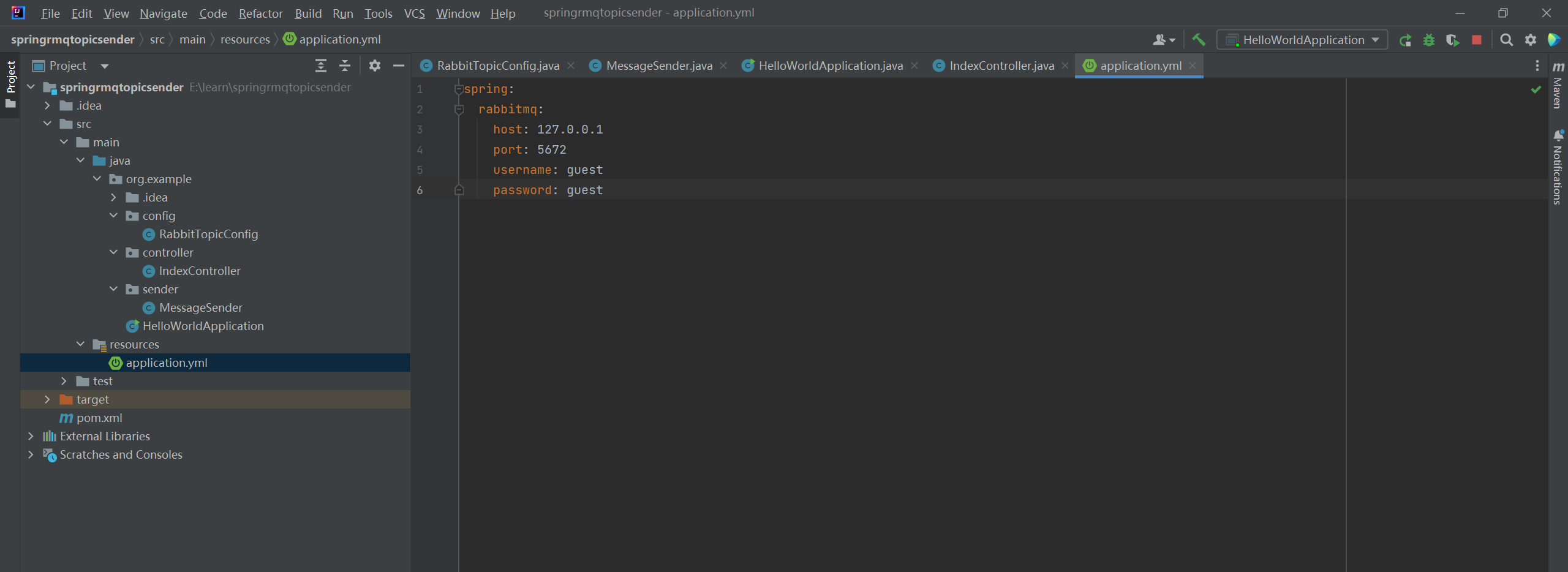Toggle the Notifications tool window
This screenshot has height=572, width=1568.
1558,167
